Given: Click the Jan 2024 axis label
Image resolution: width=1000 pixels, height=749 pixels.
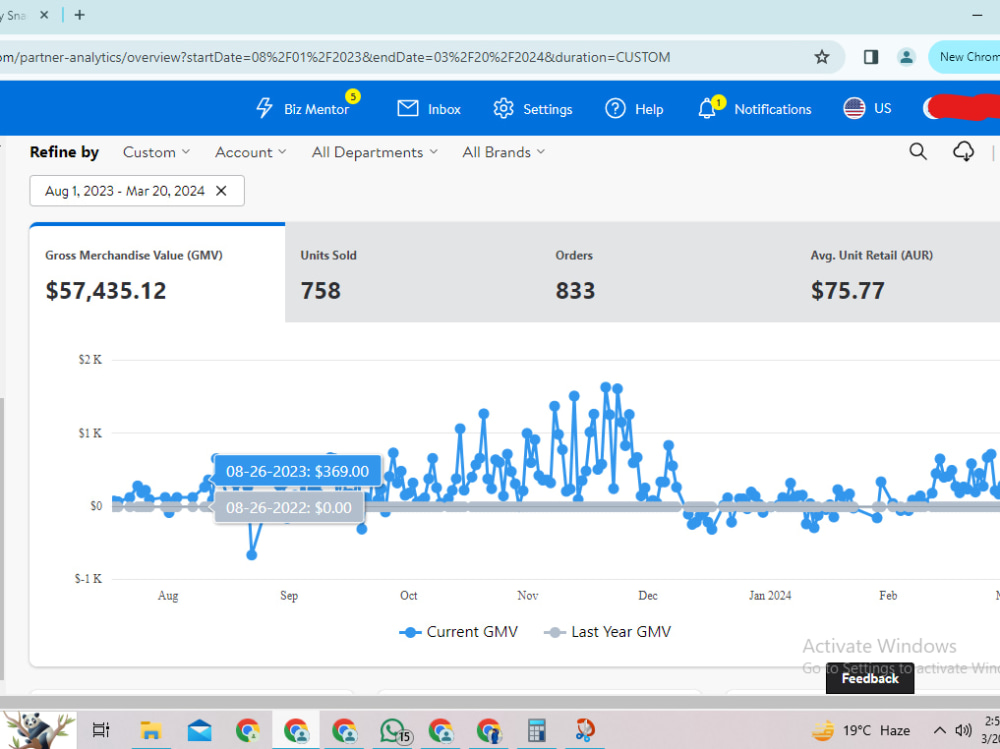Looking at the screenshot, I should [x=770, y=595].
